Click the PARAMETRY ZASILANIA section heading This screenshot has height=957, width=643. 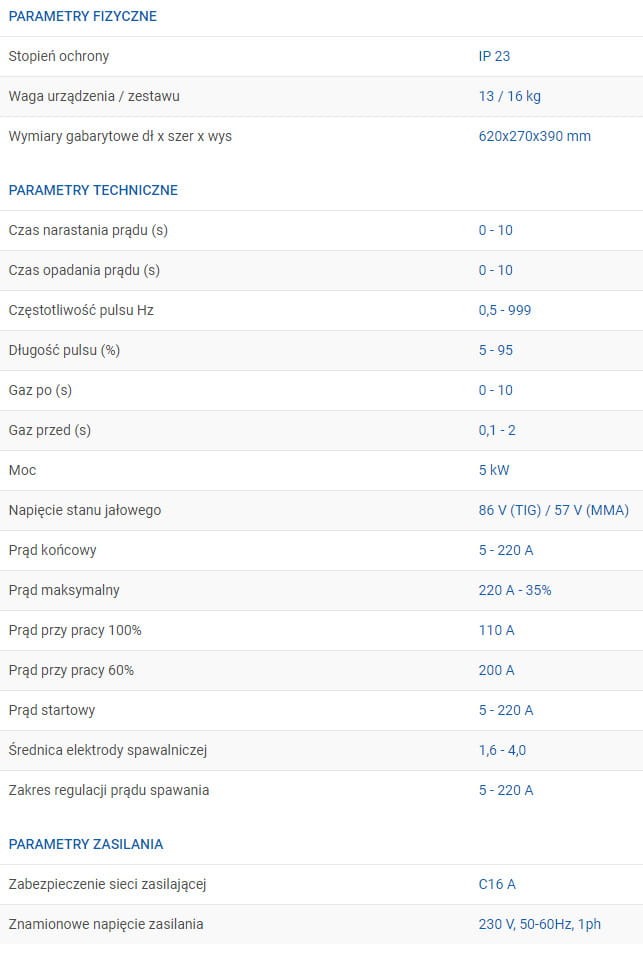86,844
